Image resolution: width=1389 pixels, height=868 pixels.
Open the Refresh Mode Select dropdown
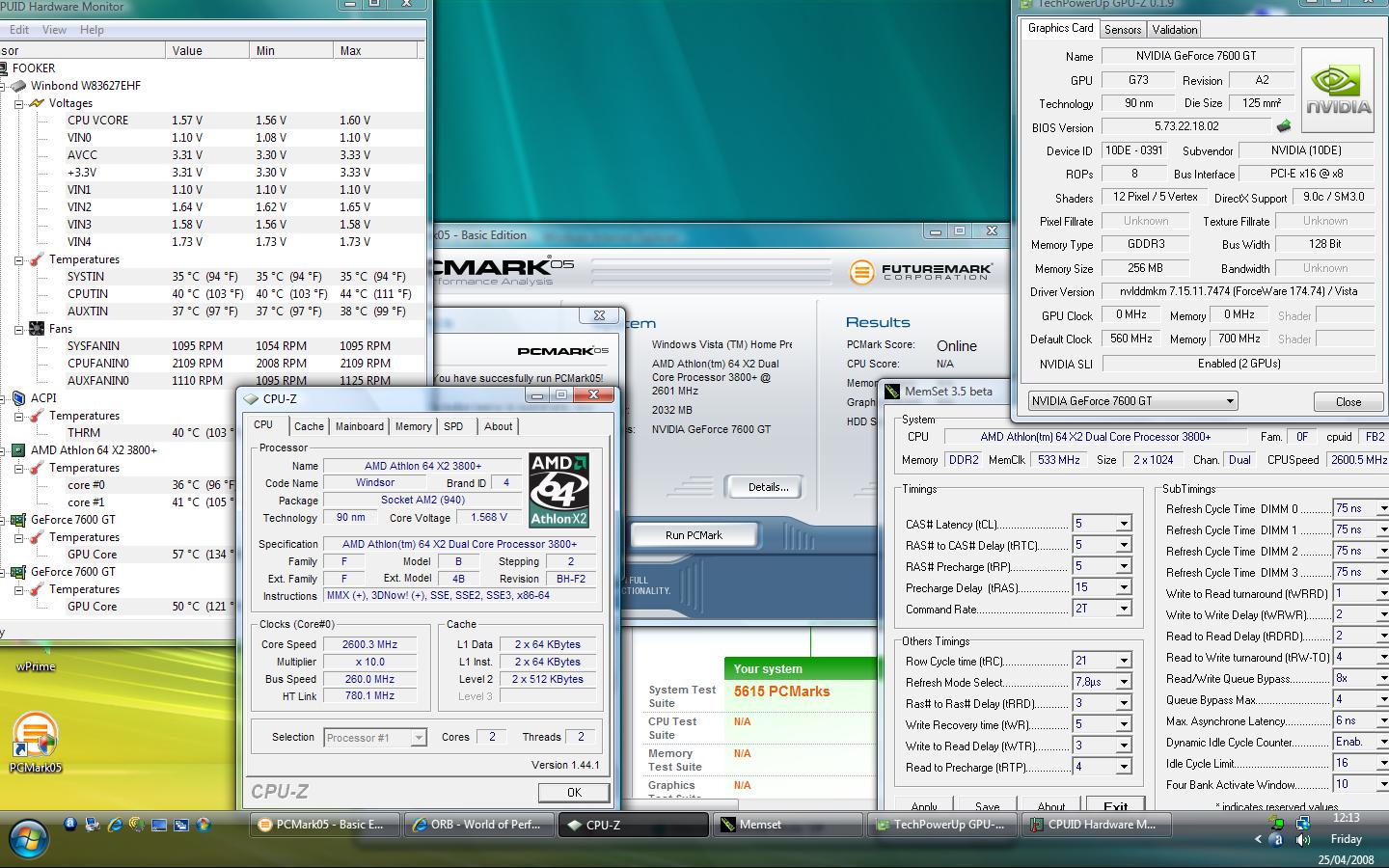pos(1124,682)
